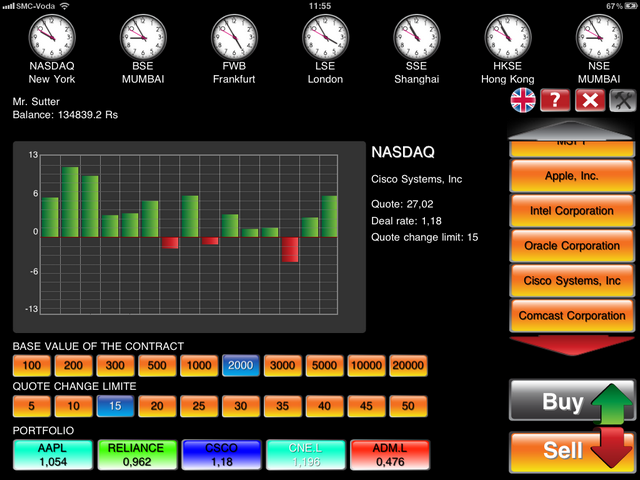Choose Cisco Systems, Inc in the company list
Screen dimensions: 640x480
tap(572, 280)
